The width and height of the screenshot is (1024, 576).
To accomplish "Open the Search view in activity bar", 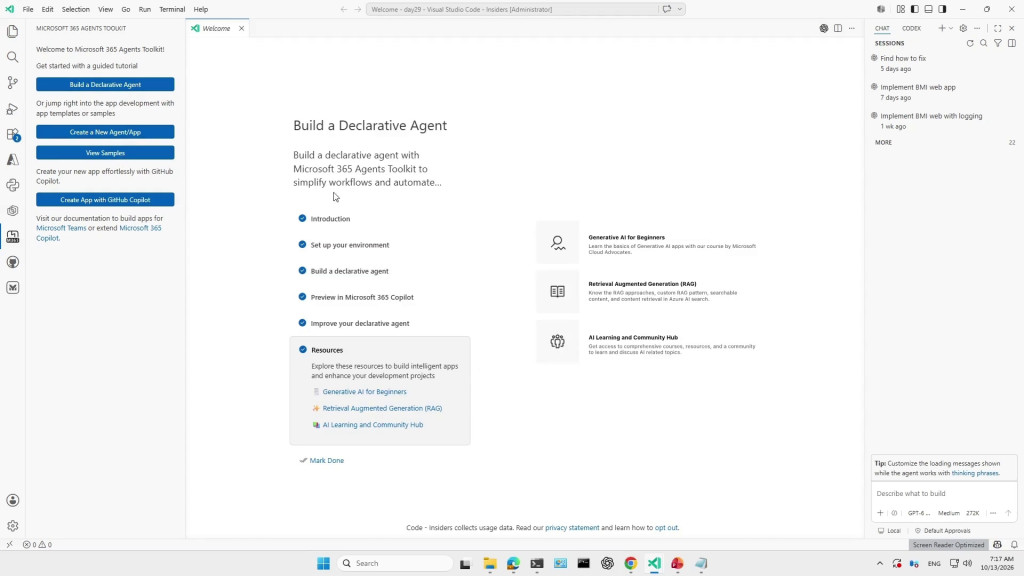I will tap(12, 57).
